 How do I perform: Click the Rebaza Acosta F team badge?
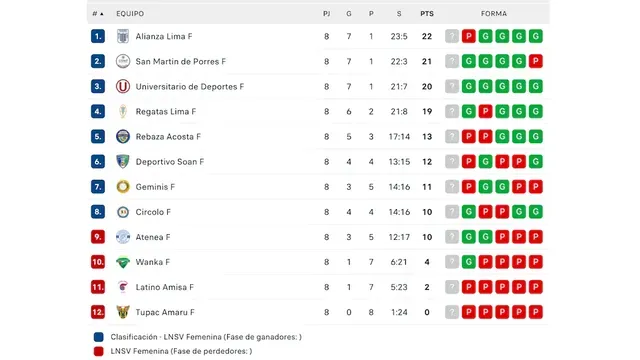pyautogui.click(x=123, y=136)
